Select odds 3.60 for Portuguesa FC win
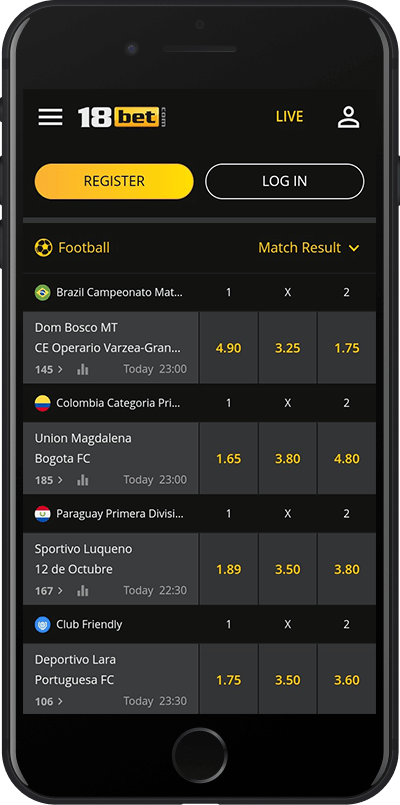 tap(347, 680)
